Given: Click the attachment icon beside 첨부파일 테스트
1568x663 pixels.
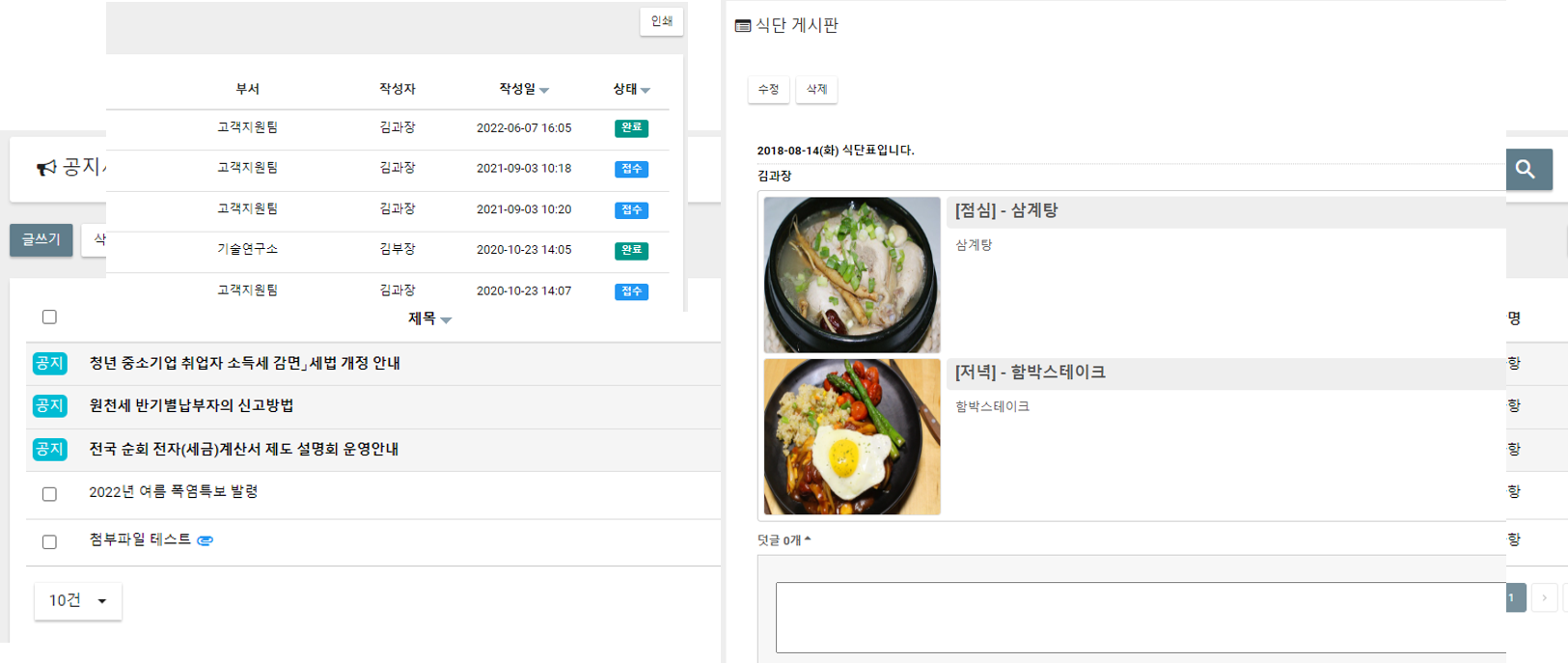Looking at the screenshot, I should click(x=205, y=540).
